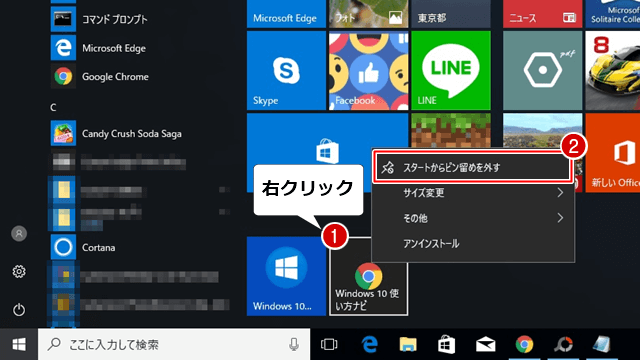Click the Windows Start button
This screenshot has width=640, height=360.
point(19,344)
